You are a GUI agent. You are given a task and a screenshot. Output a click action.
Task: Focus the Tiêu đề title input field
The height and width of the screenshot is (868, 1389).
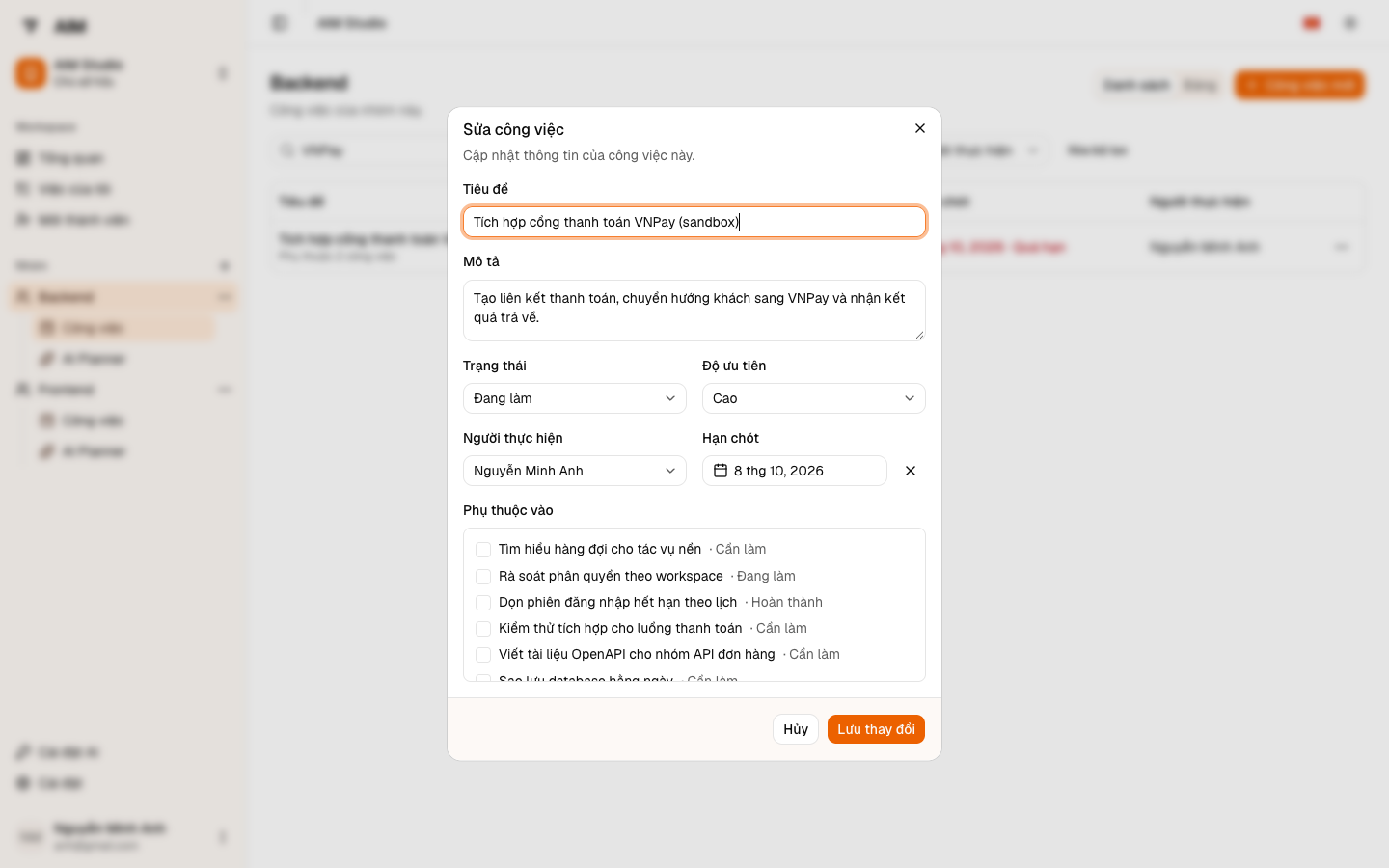coord(694,222)
